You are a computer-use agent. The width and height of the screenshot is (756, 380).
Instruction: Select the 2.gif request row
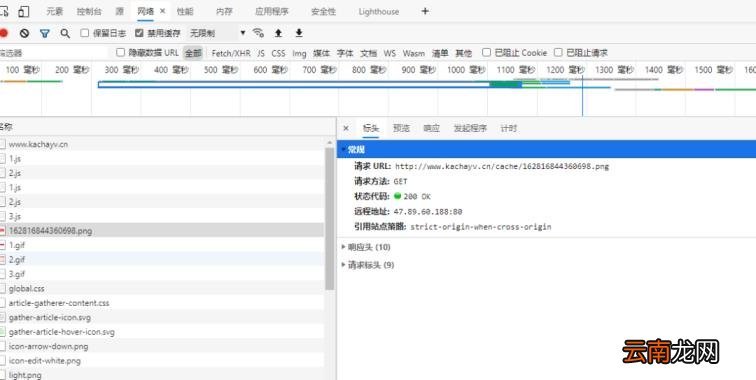point(162,259)
